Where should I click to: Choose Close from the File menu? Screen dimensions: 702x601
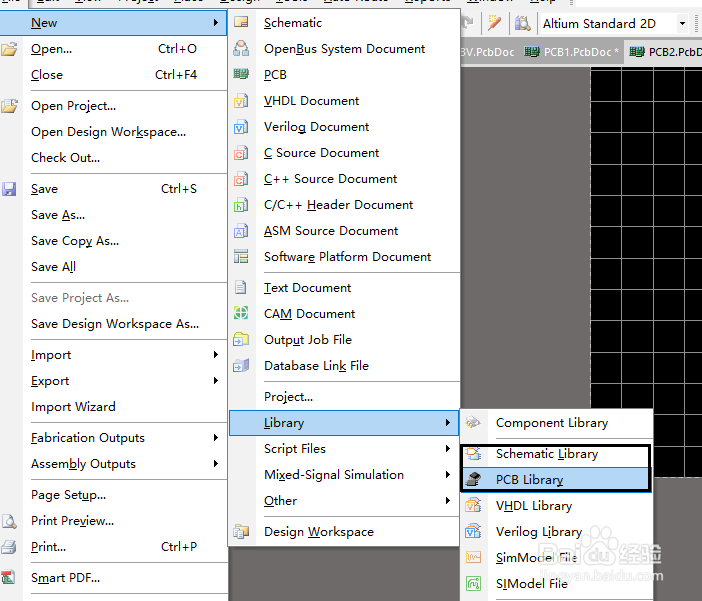(114, 74)
